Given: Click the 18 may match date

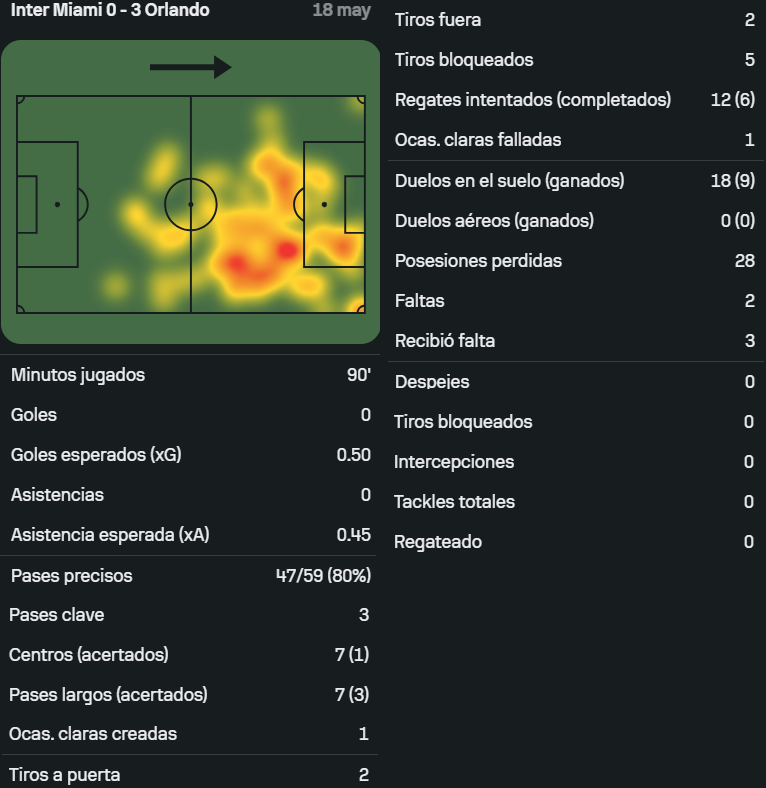Looking at the screenshot, I should tap(342, 10).
